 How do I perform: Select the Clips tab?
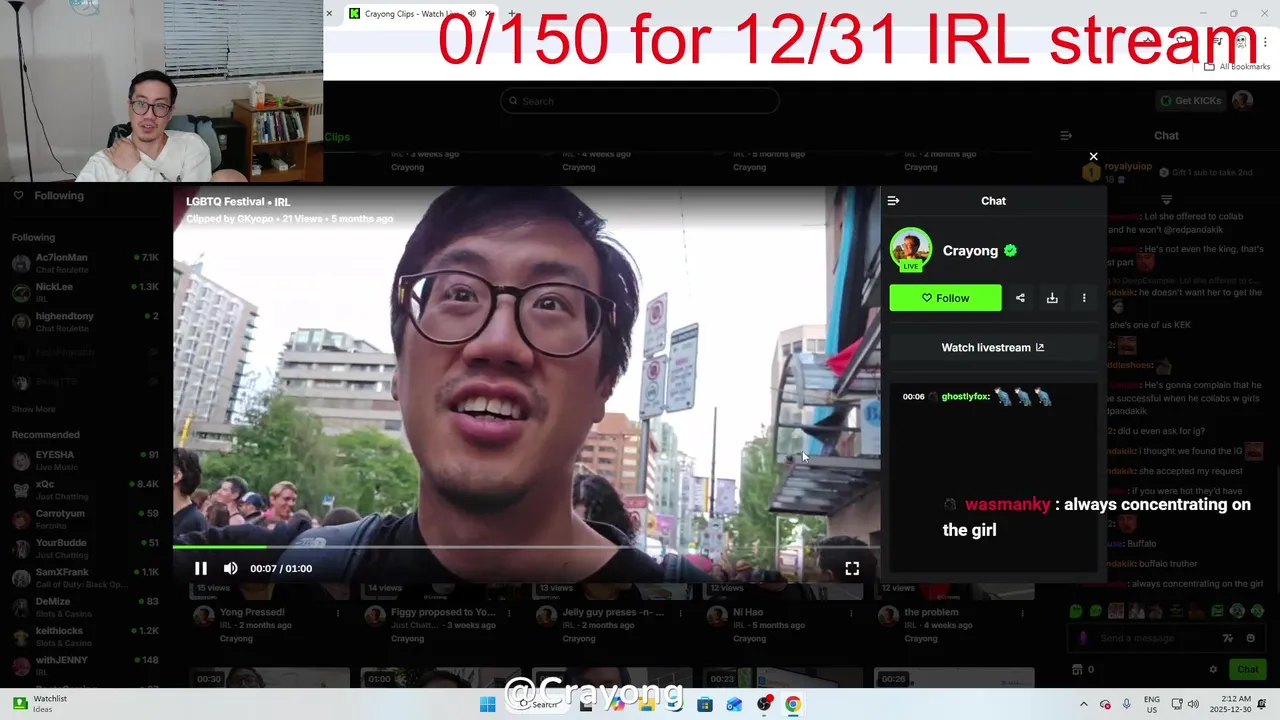337,137
